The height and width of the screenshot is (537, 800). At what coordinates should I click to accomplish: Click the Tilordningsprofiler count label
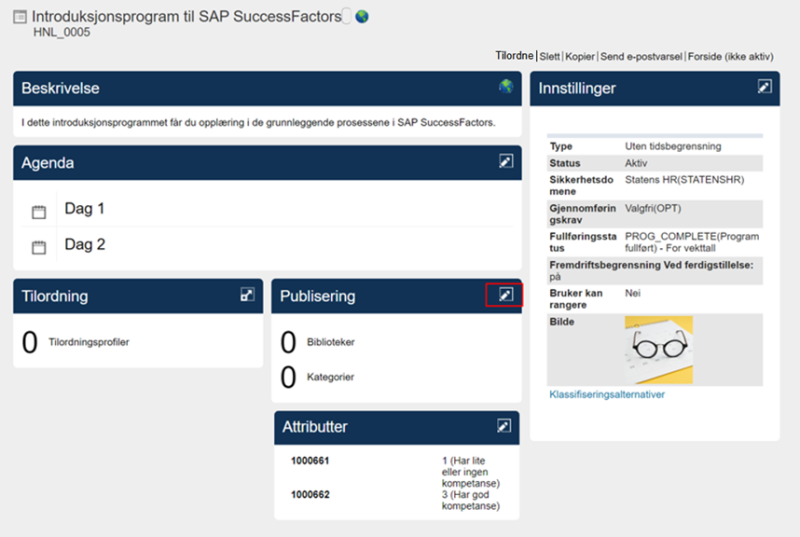click(x=89, y=342)
